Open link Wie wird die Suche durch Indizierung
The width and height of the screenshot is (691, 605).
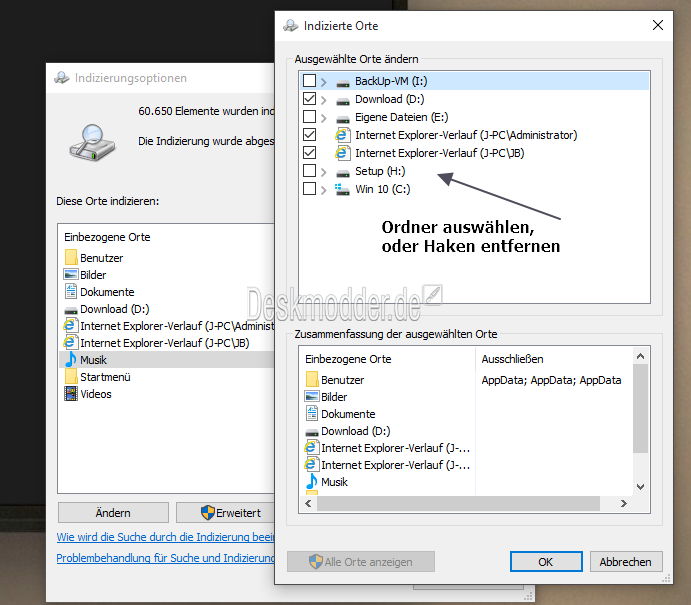coord(165,537)
